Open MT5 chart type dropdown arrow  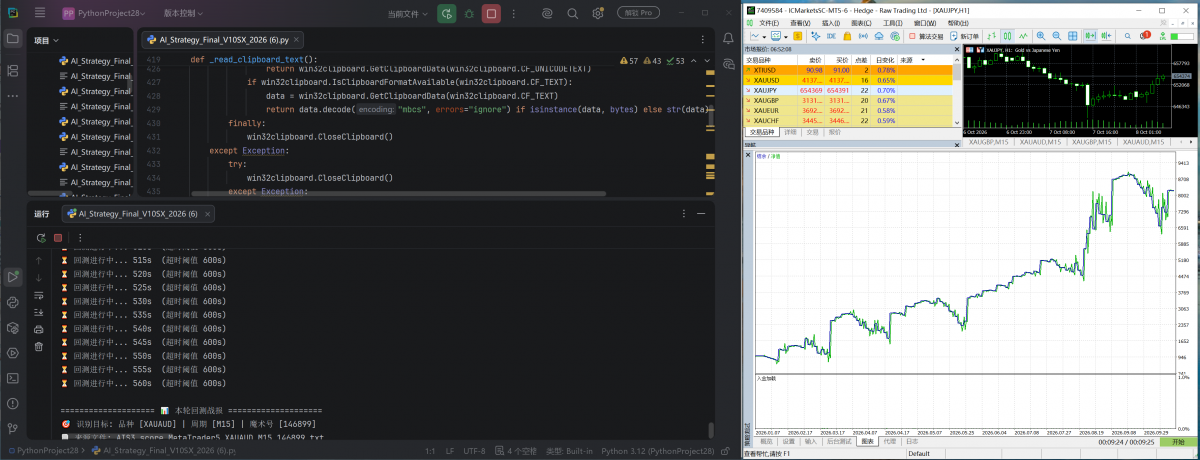click(x=764, y=36)
